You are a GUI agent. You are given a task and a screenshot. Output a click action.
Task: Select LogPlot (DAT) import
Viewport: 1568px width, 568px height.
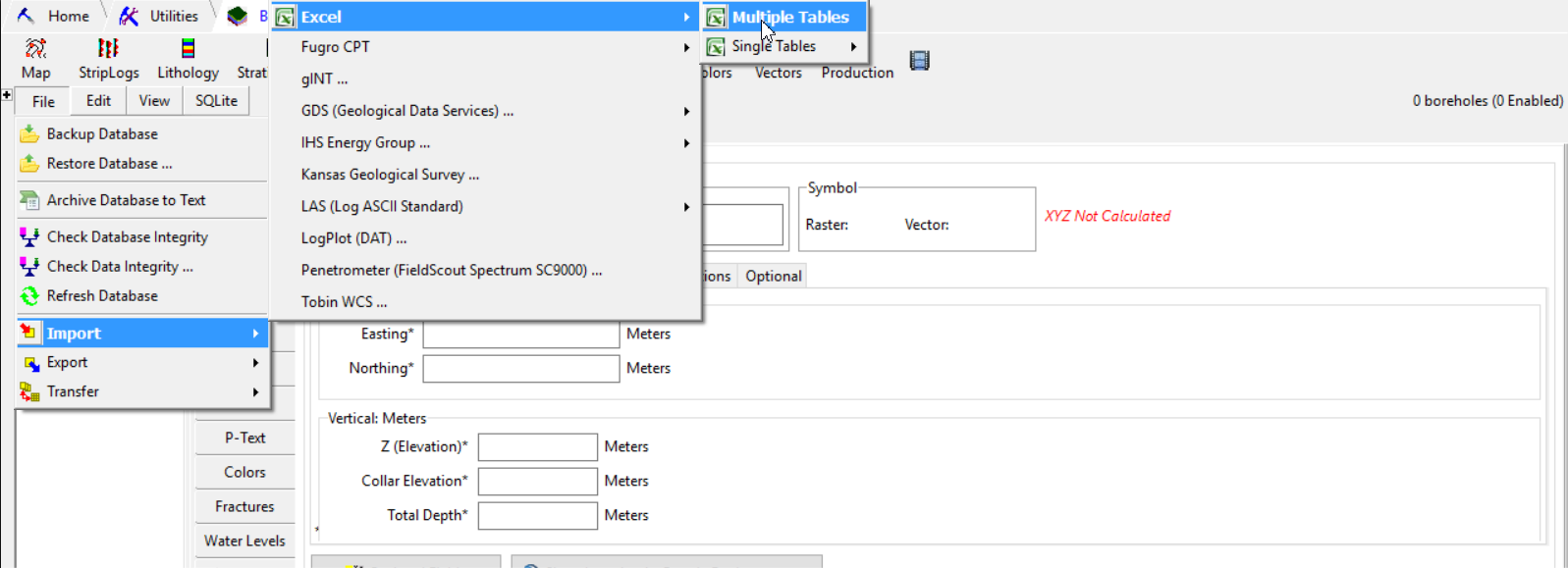tap(353, 238)
